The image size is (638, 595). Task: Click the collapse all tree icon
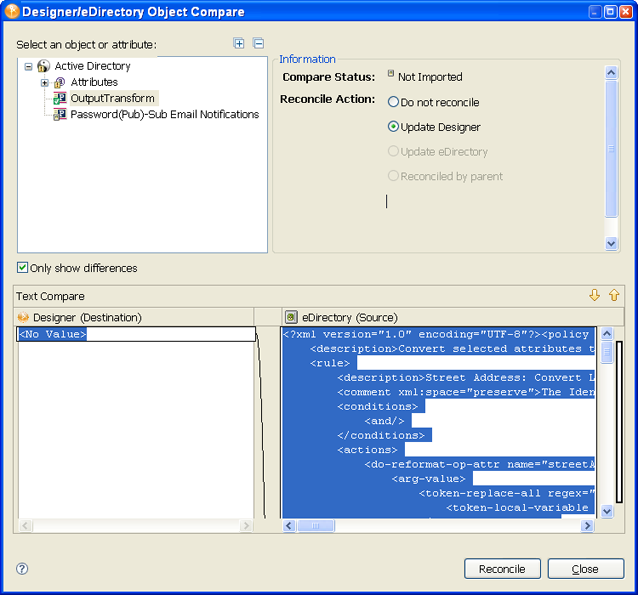pyautogui.click(x=258, y=43)
